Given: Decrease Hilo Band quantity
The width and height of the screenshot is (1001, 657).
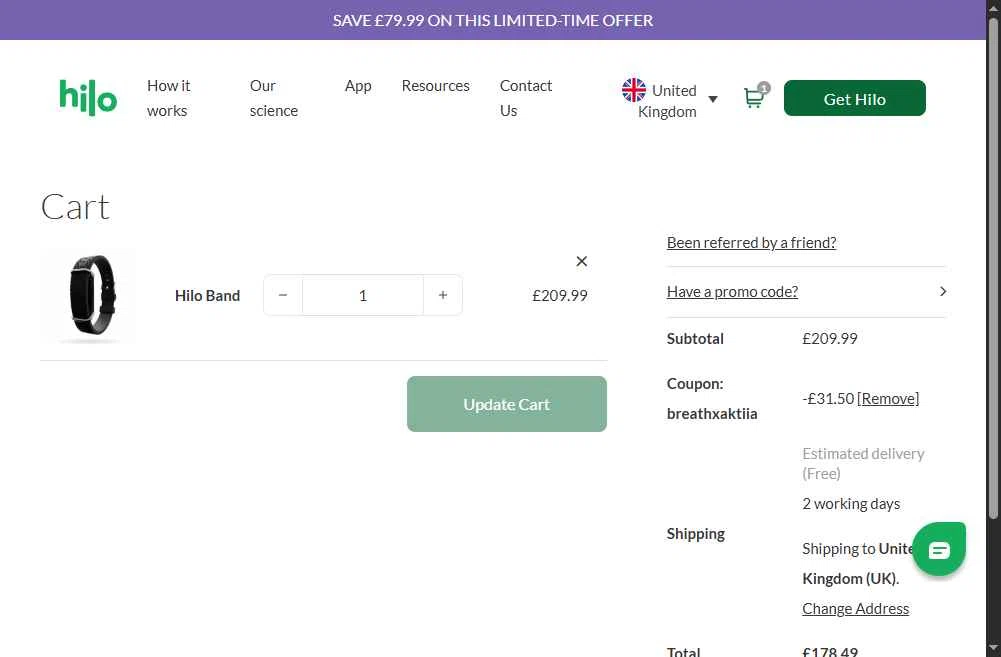Looking at the screenshot, I should pos(283,295).
